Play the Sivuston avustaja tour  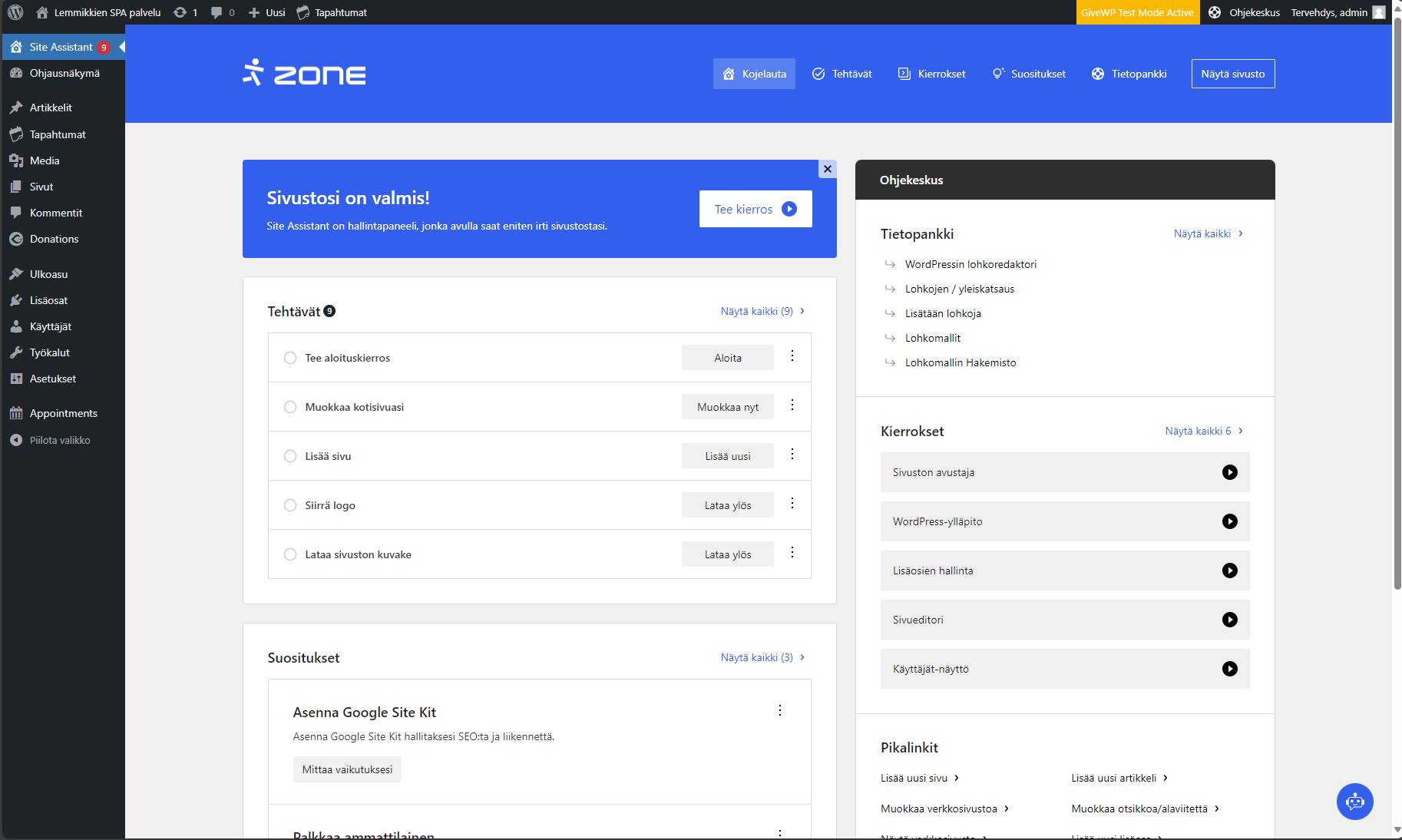1229,472
